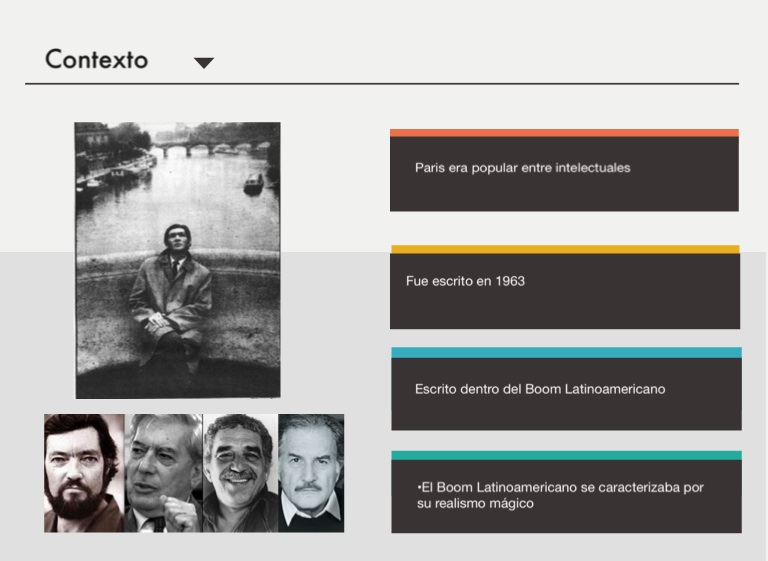768x561 pixels.
Task: Expand the dropdown arrow beside Contexto
Action: (x=204, y=63)
